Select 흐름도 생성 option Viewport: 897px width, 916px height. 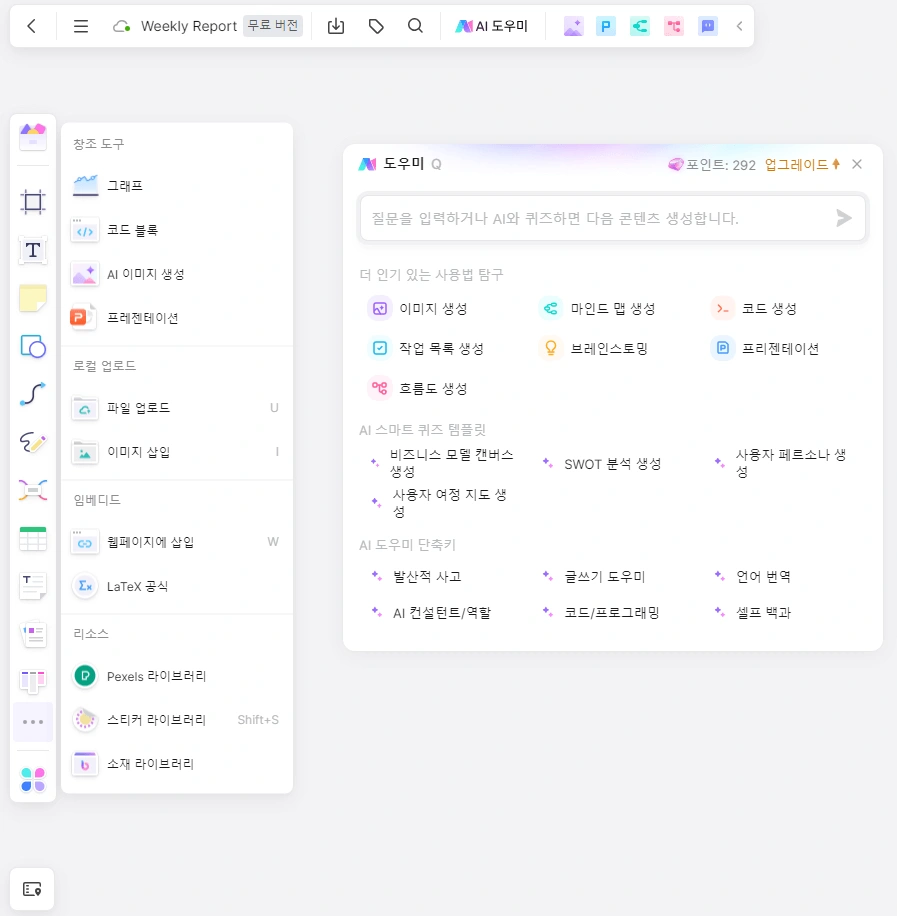417,388
